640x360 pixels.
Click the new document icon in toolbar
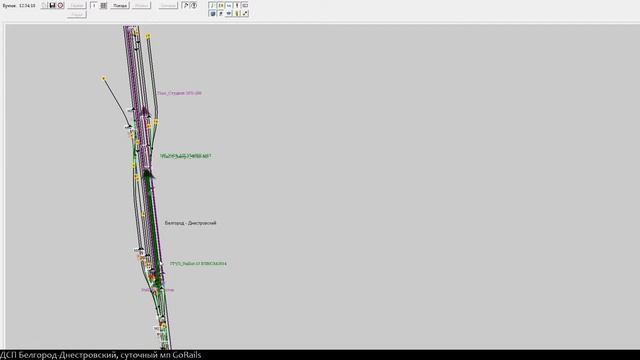[44, 5]
